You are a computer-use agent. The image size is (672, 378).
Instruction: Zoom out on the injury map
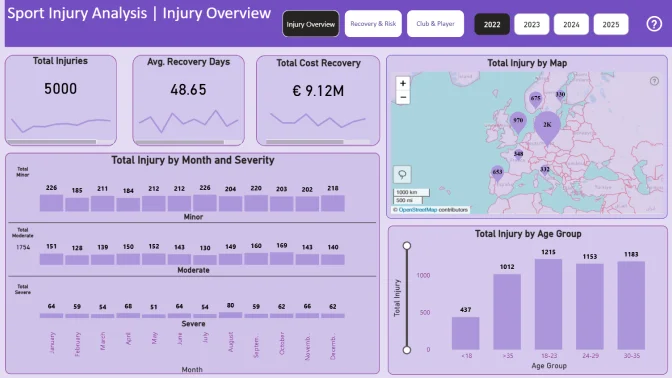pos(402,97)
